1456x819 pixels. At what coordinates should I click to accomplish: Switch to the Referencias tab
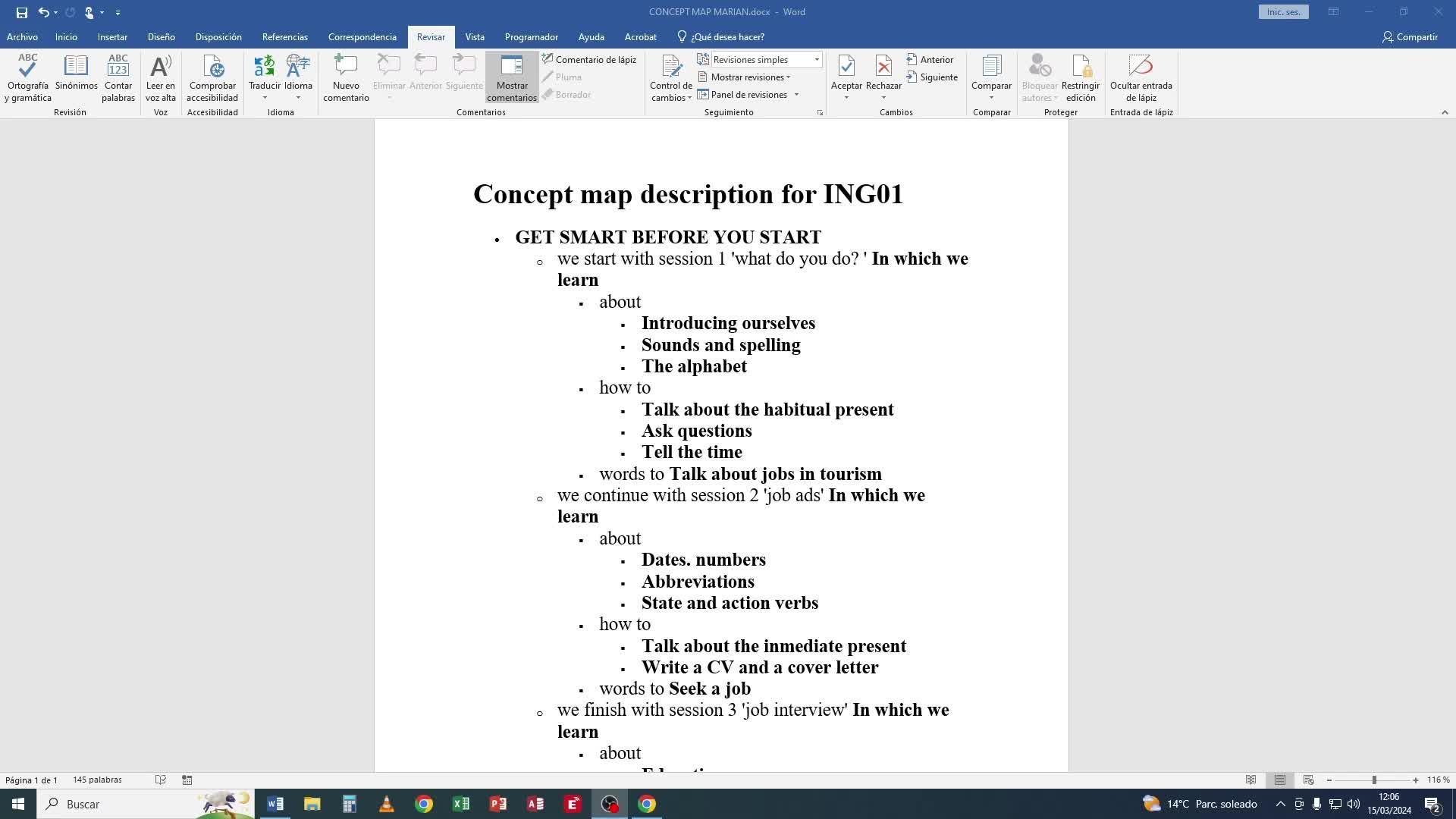284,37
